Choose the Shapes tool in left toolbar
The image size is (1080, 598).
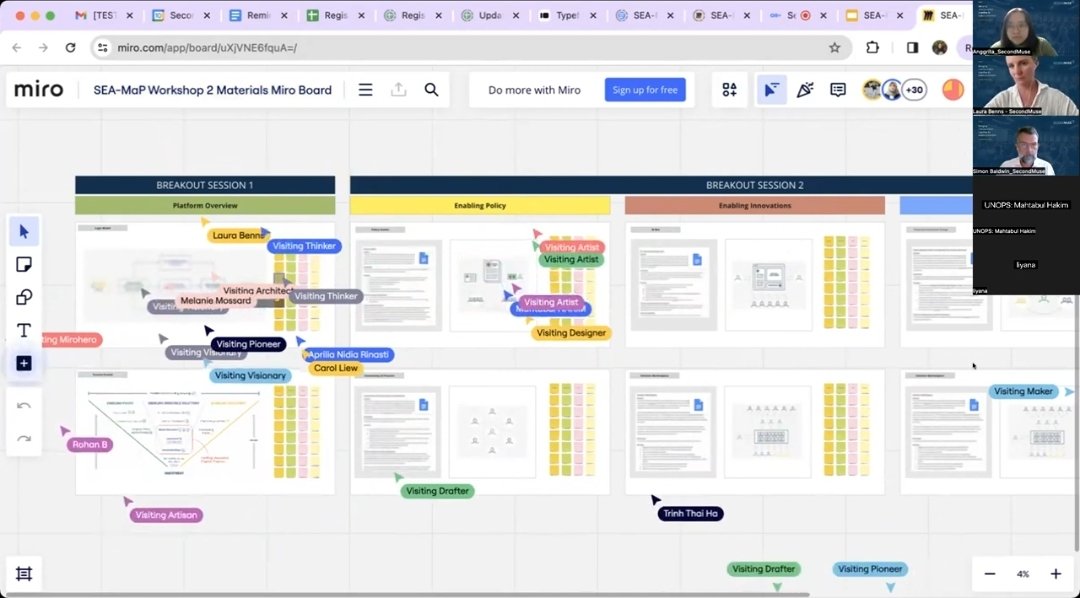click(x=24, y=297)
